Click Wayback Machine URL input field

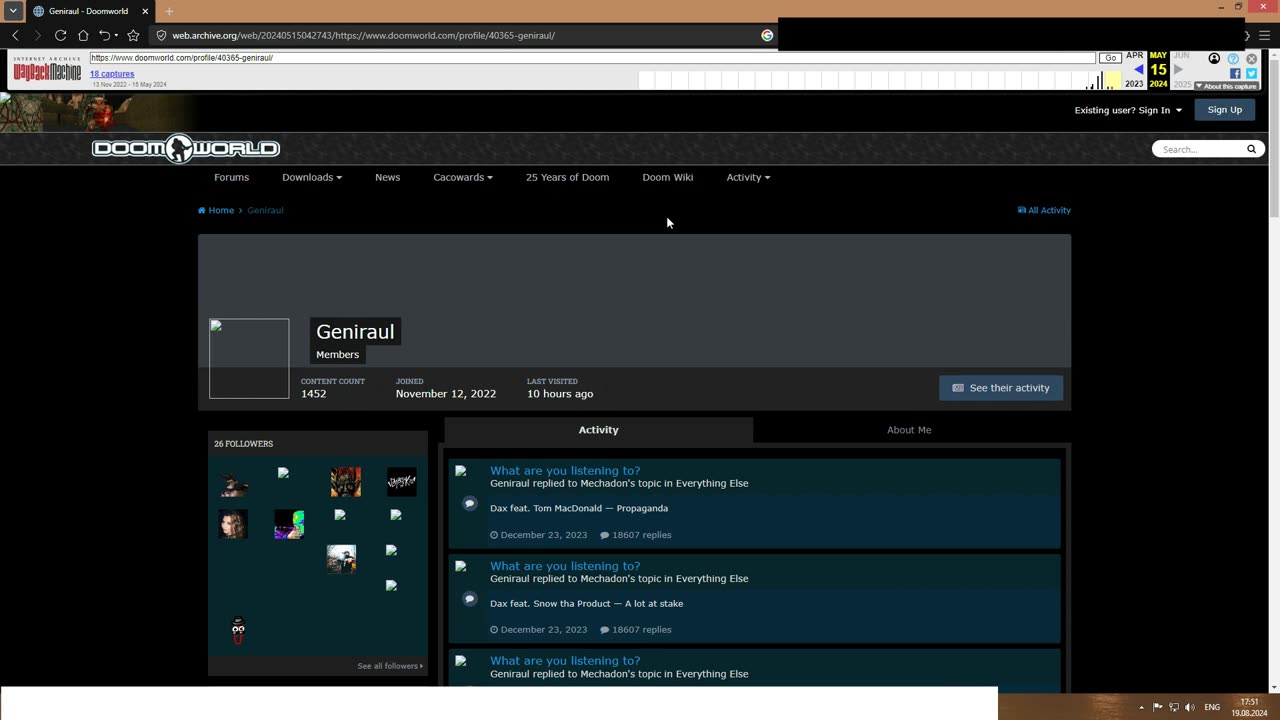[592, 58]
